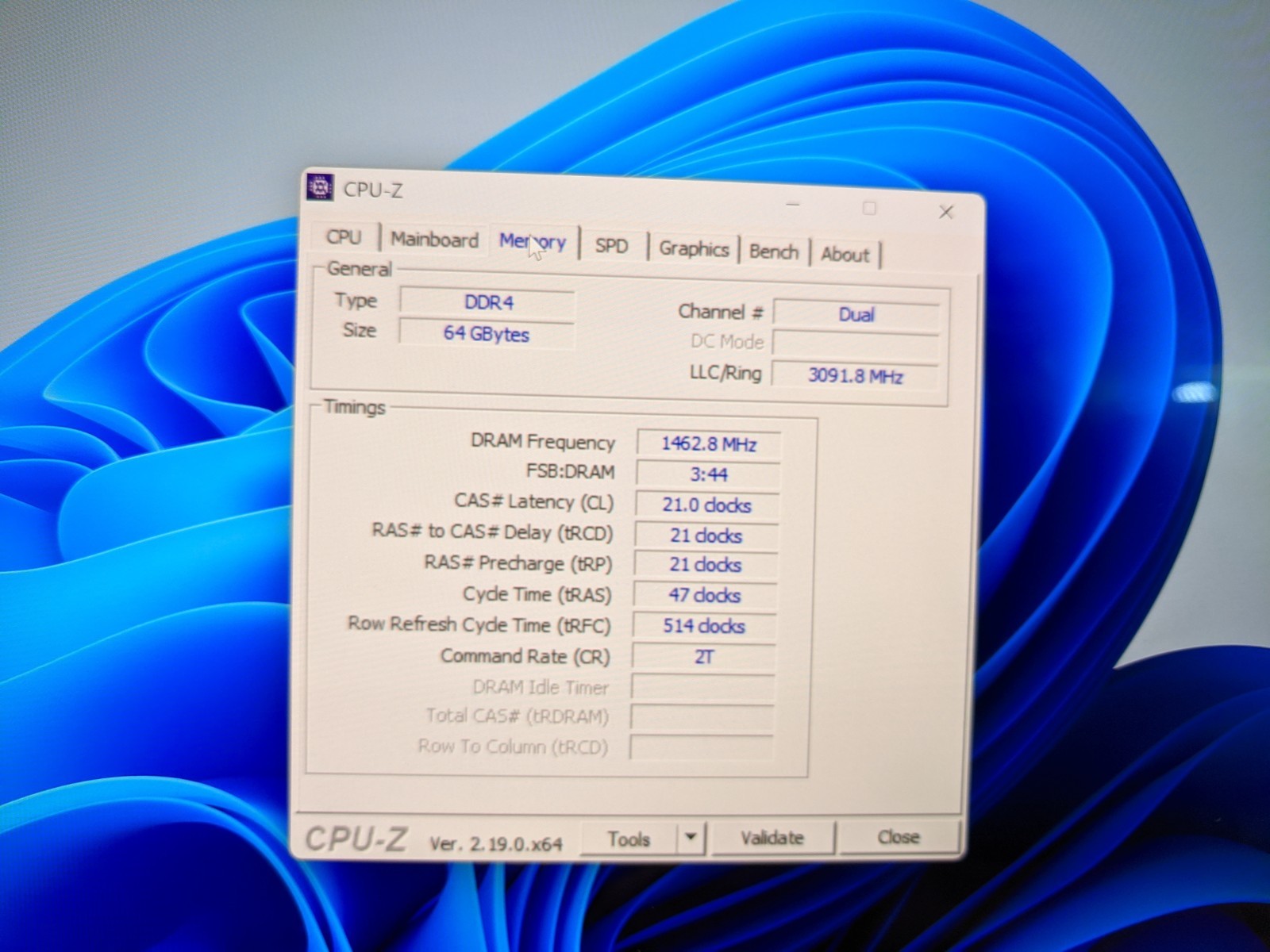Click the DDR4 memory type field
This screenshot has width=1270, height=952.
point(487,302)
